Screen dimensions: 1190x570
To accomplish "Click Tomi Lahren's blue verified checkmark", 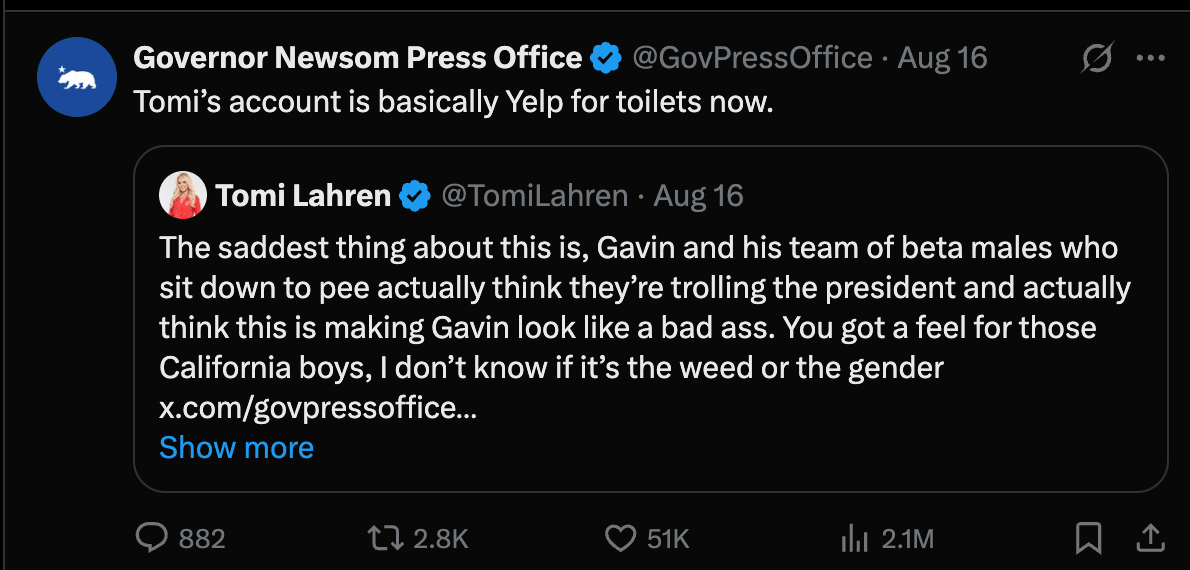I will point(415,196).
